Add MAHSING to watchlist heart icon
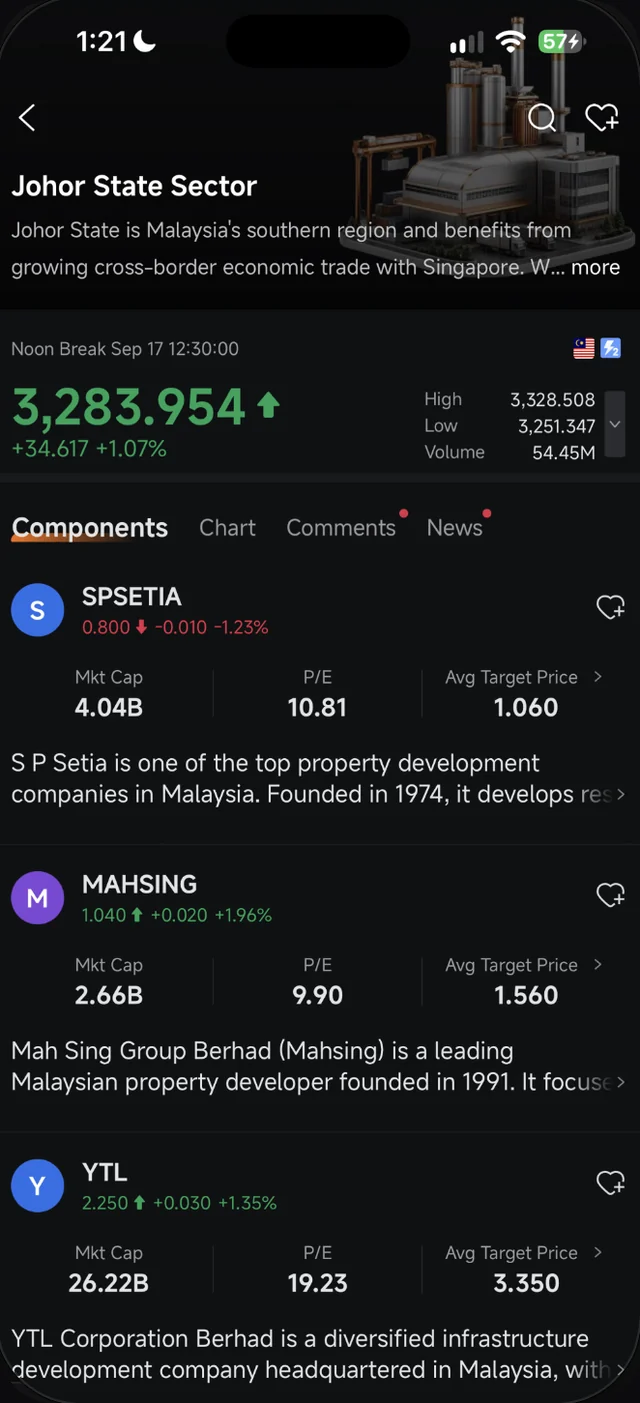Screen dimensions: 640x1403 (610, 895)
